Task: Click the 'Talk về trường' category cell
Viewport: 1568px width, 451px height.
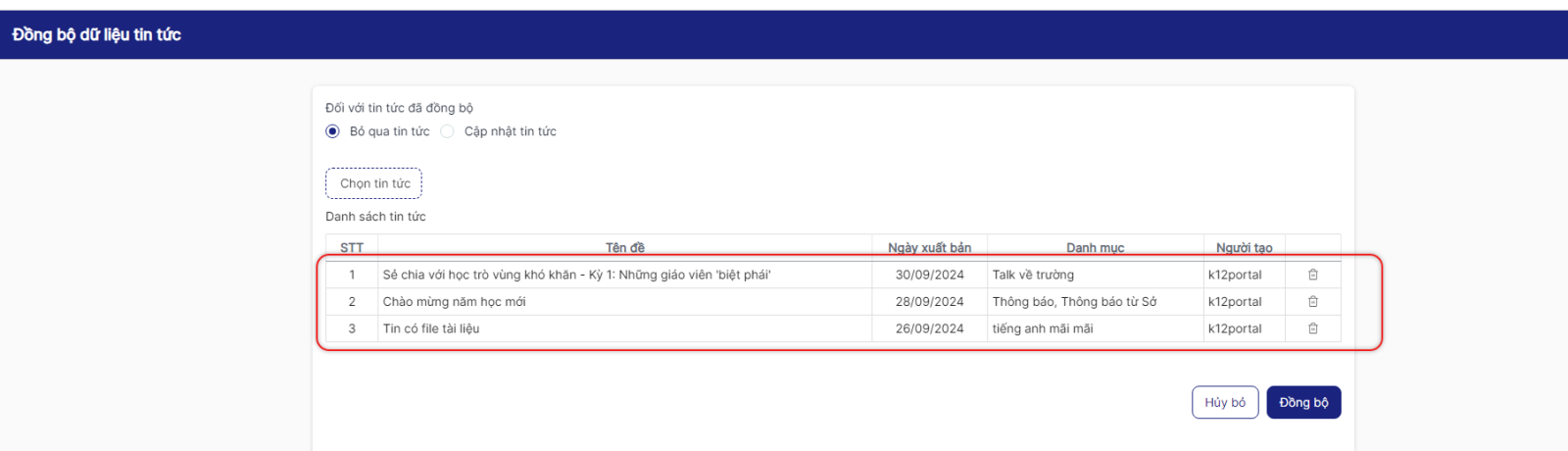Action: (1033, 275)
